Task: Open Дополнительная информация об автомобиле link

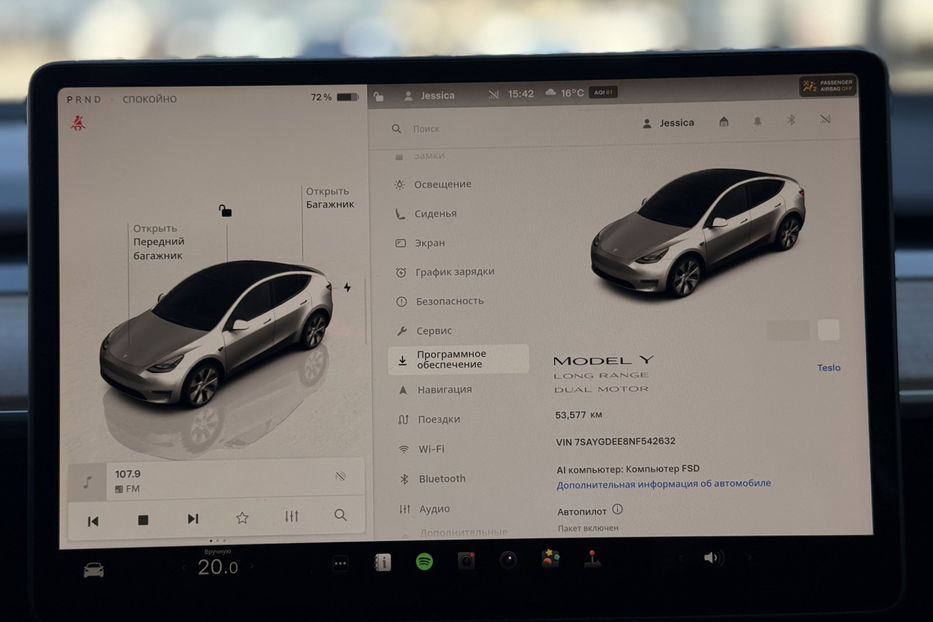Action: pyautogui.click(x=663, y=483)
